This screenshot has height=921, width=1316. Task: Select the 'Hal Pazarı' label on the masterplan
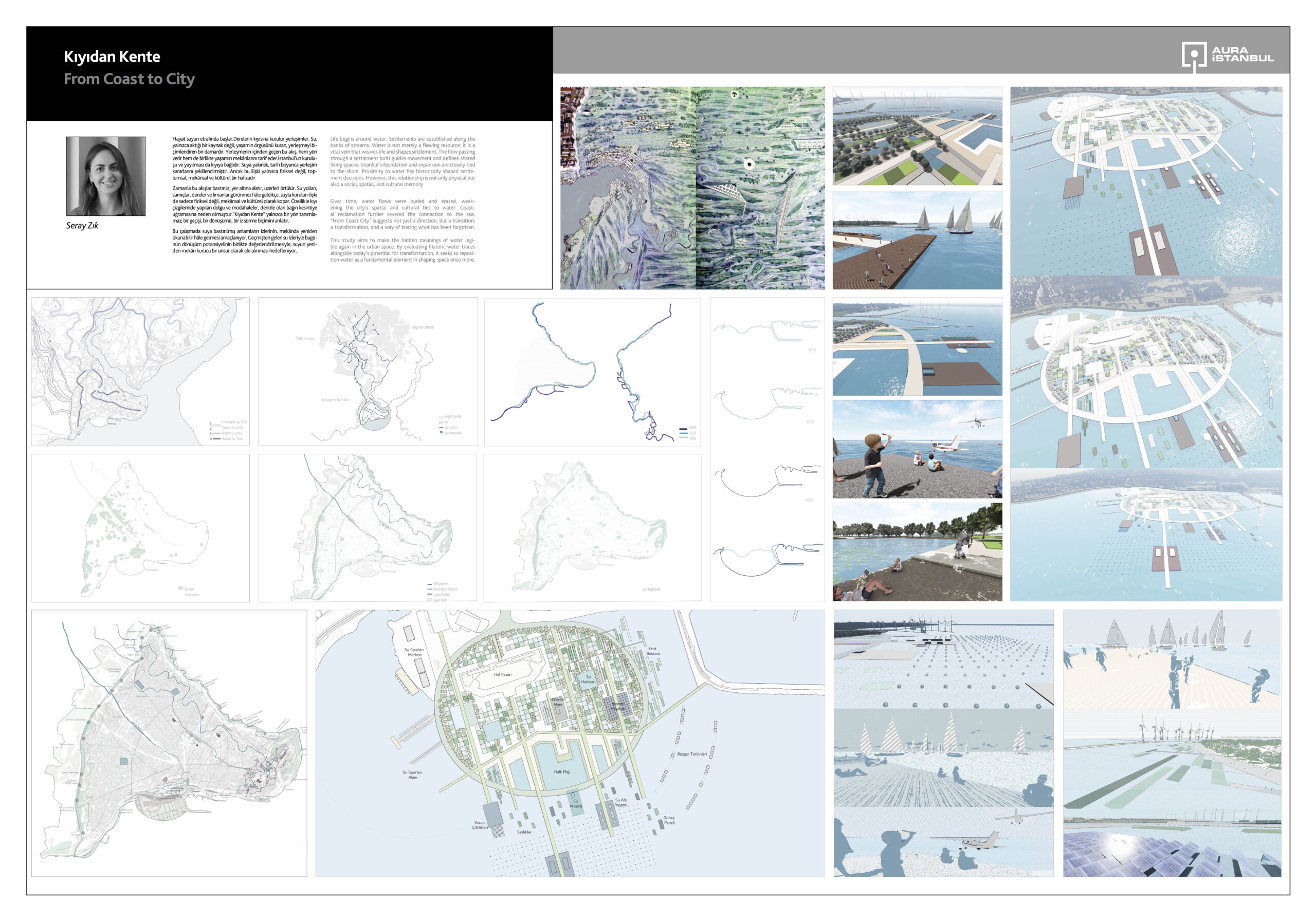coord(502,674)
